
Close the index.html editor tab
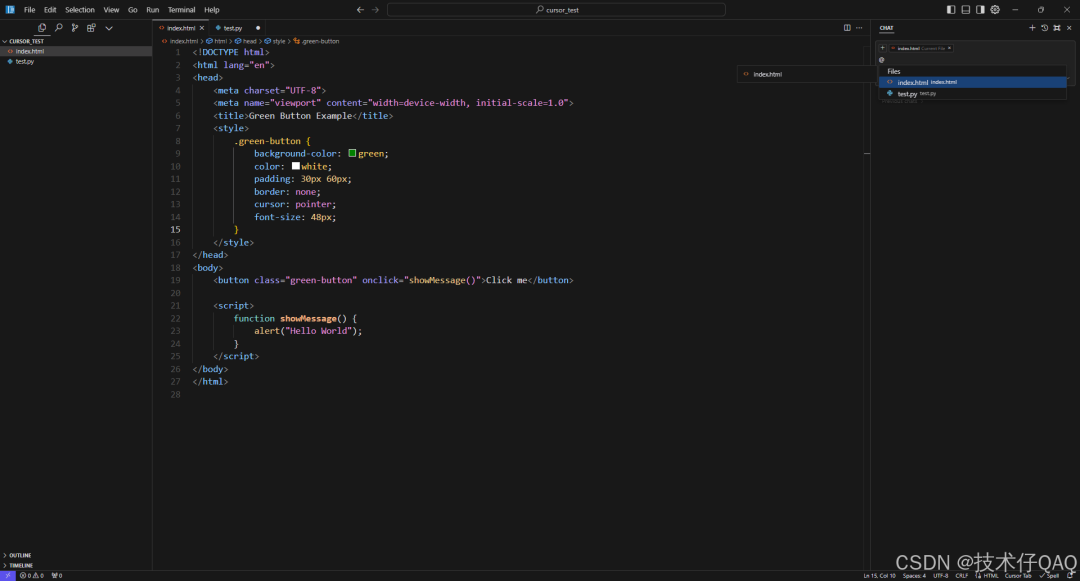(202, 28)
